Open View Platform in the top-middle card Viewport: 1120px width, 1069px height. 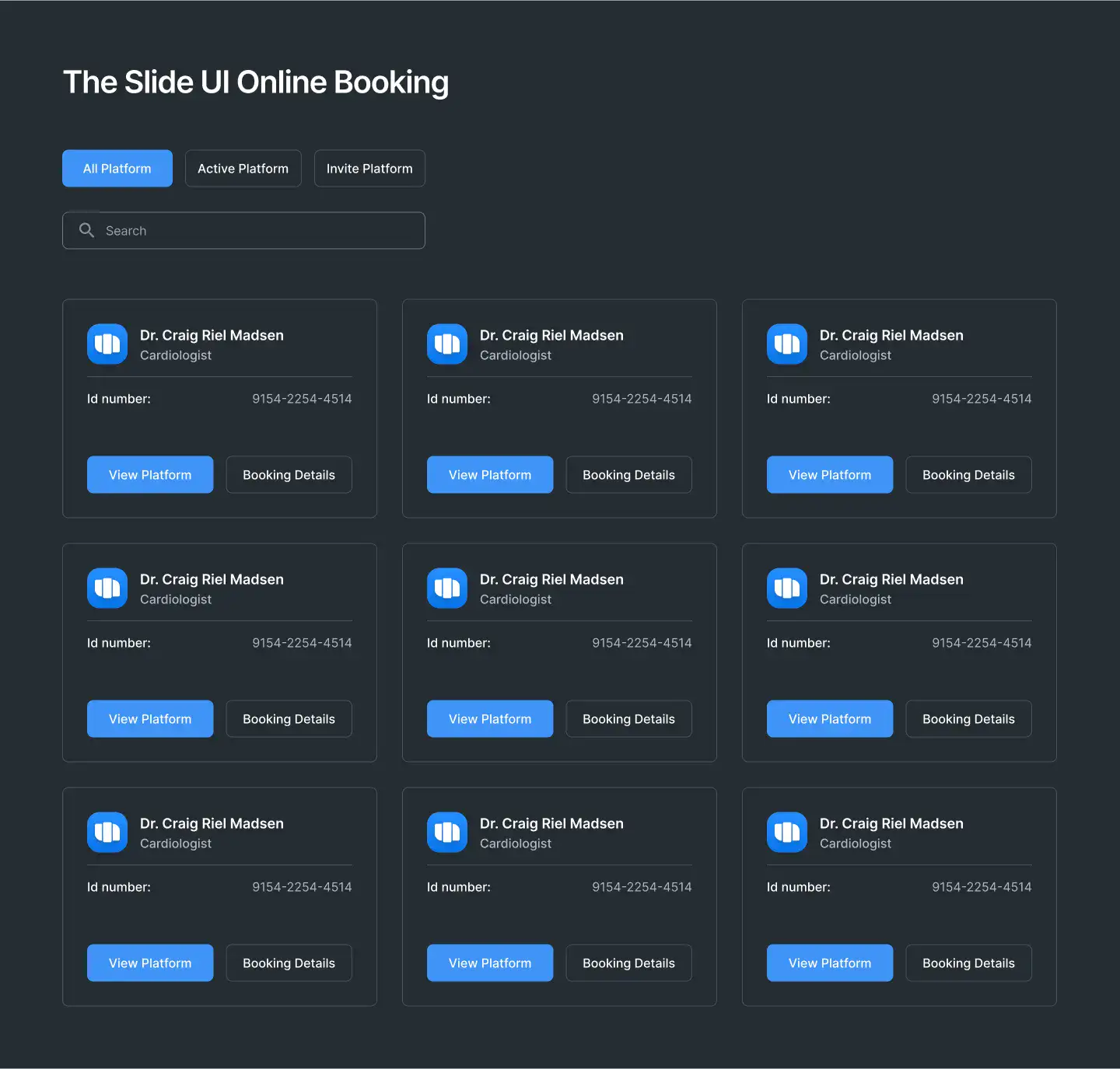[x=490, y=474]
